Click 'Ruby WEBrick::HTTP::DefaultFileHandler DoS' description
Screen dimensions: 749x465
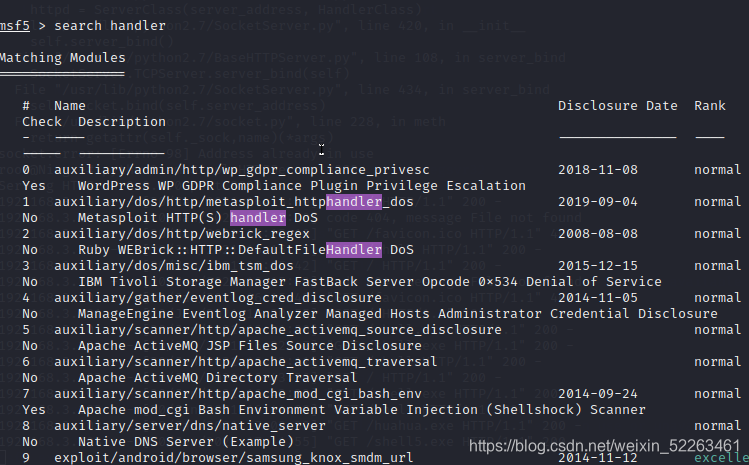tap(246, 250)
